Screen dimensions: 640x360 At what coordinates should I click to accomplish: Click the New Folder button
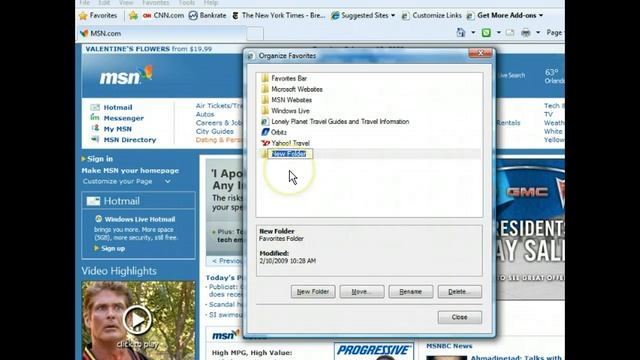[x=313, y=292]
